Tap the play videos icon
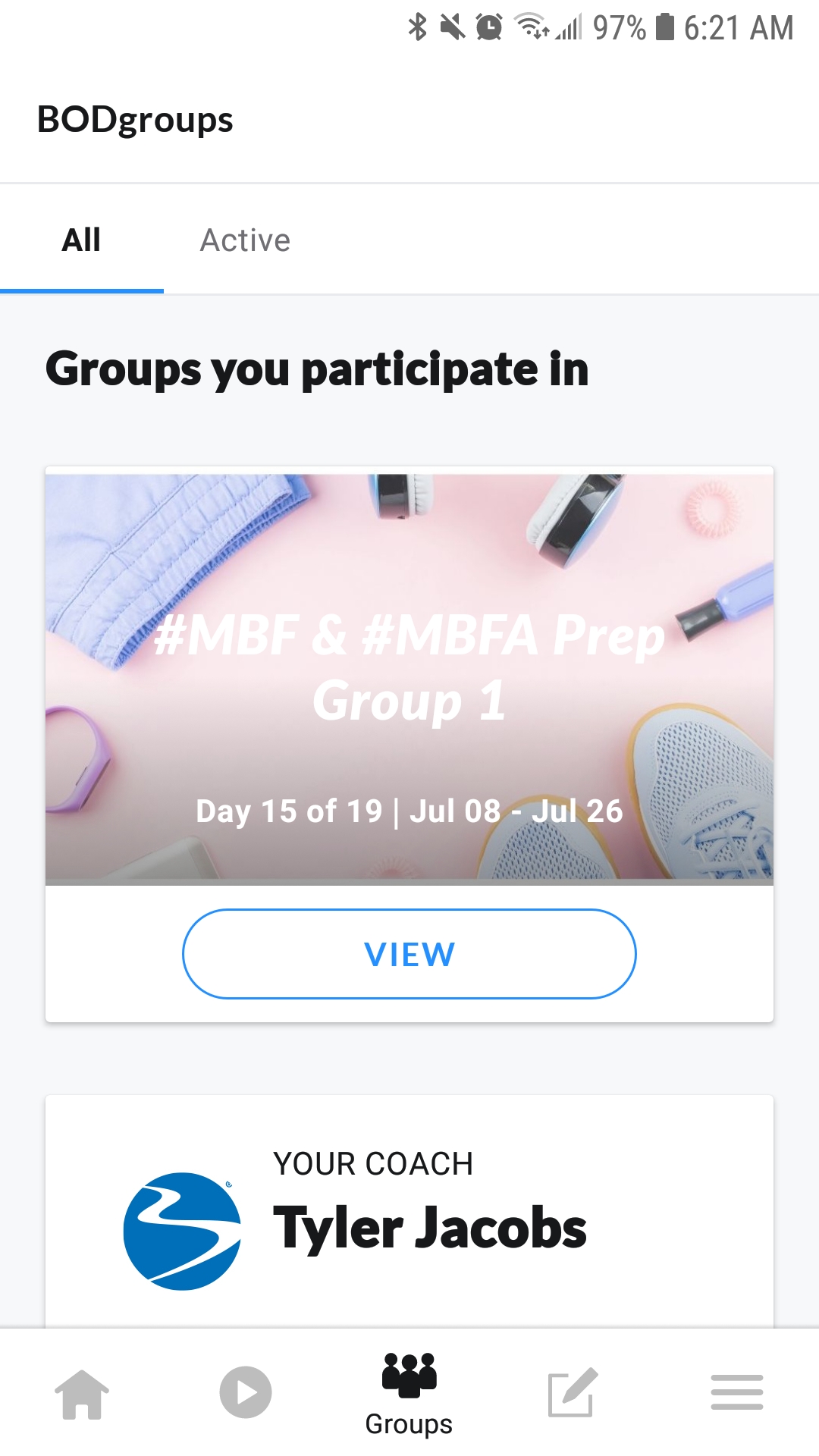This screenshot has width=819, height=1456. (x=246, y=1392)
